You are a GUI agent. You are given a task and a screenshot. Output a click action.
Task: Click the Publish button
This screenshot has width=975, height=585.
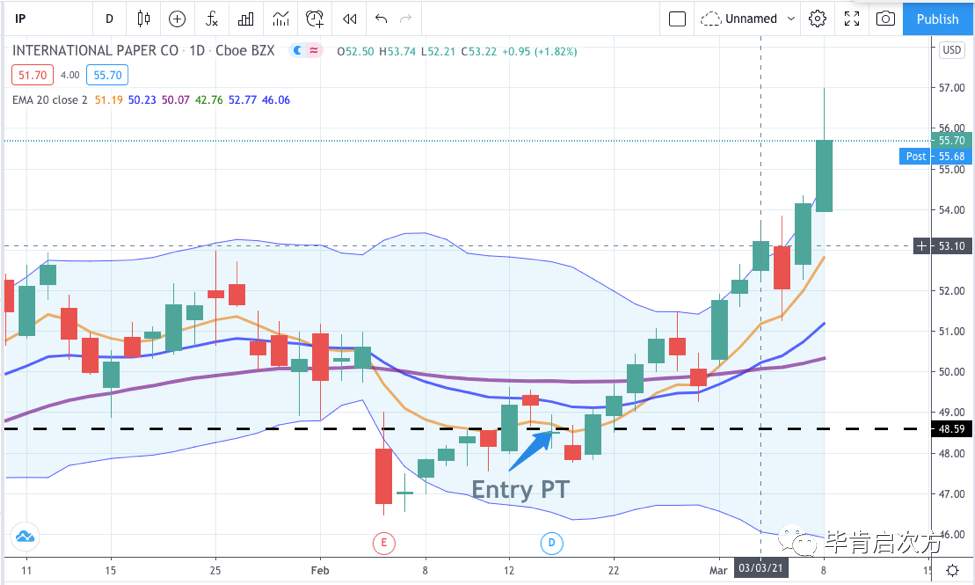(x=937, y=19)
